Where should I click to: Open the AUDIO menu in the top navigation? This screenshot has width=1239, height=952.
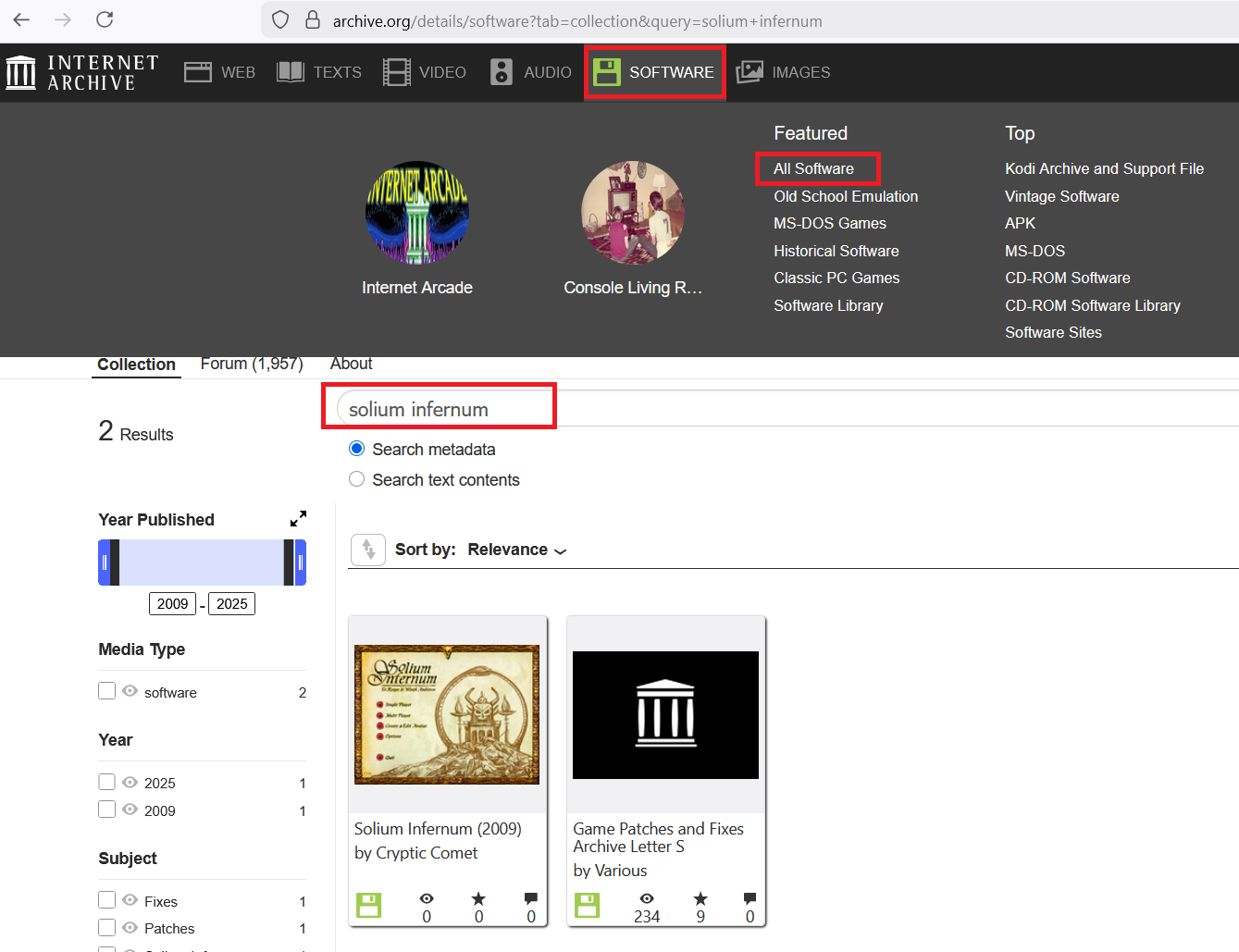[531, 72]
